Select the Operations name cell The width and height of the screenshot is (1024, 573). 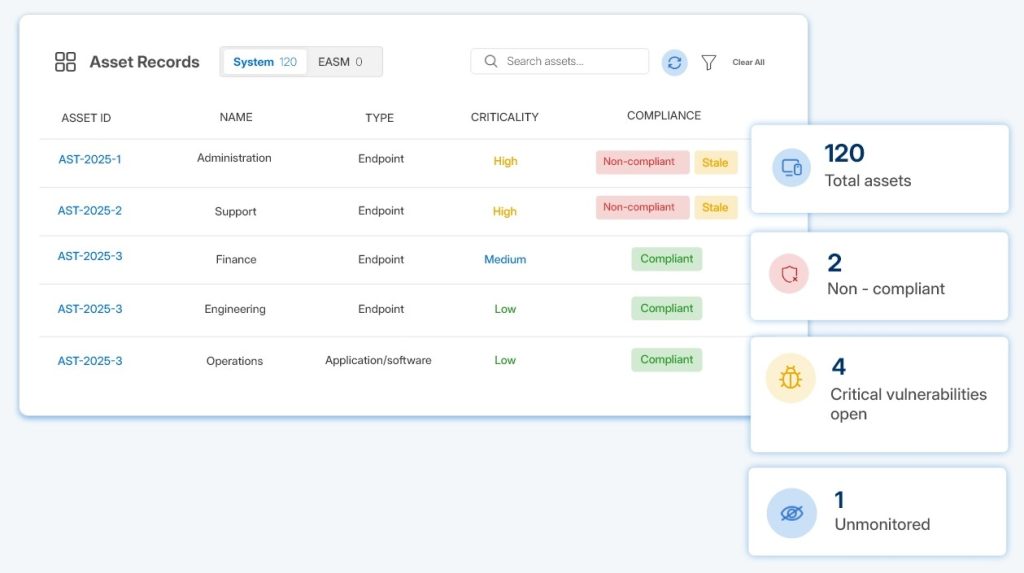click(234, 361)
